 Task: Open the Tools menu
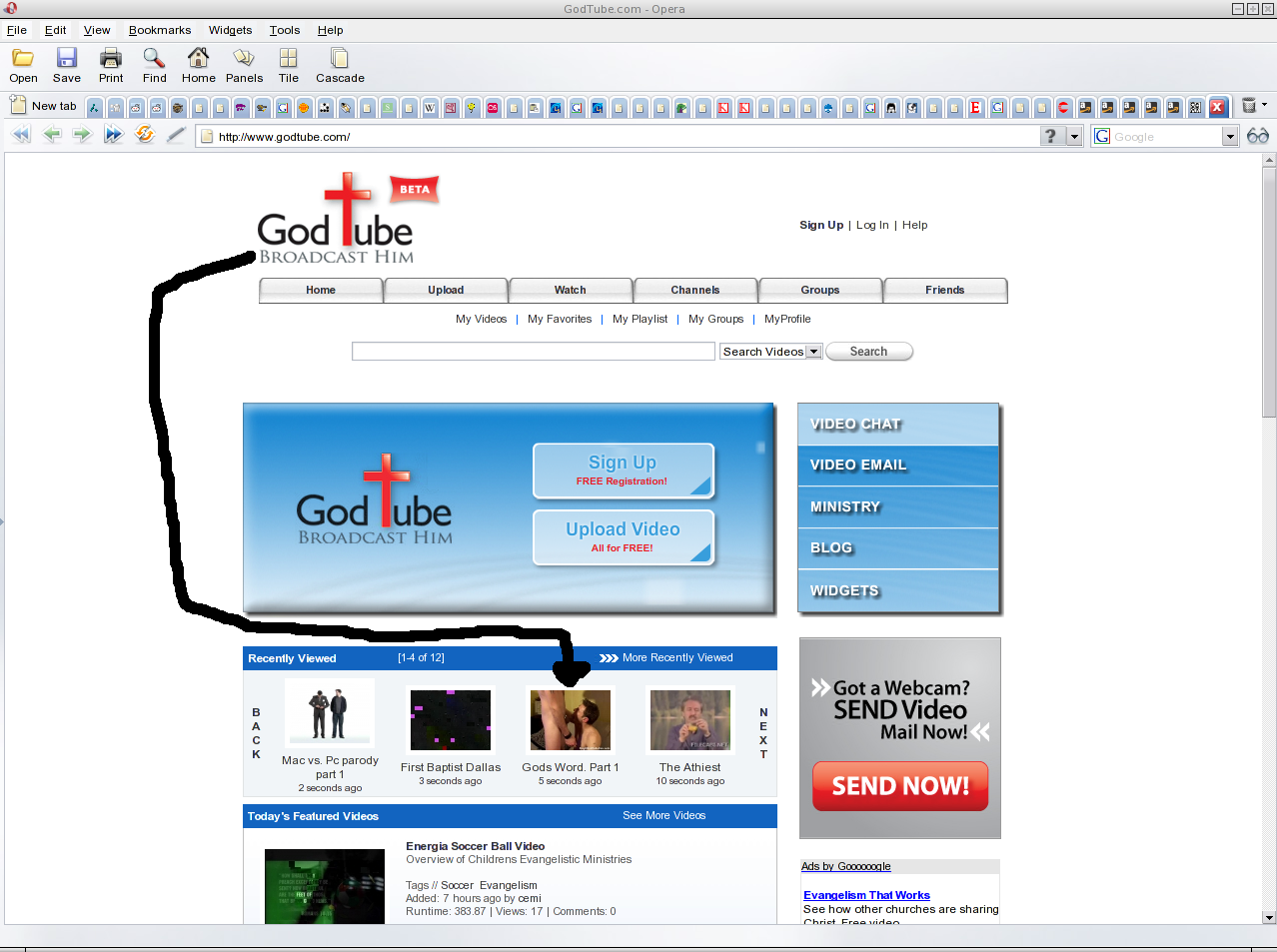(x=285, y=30)
